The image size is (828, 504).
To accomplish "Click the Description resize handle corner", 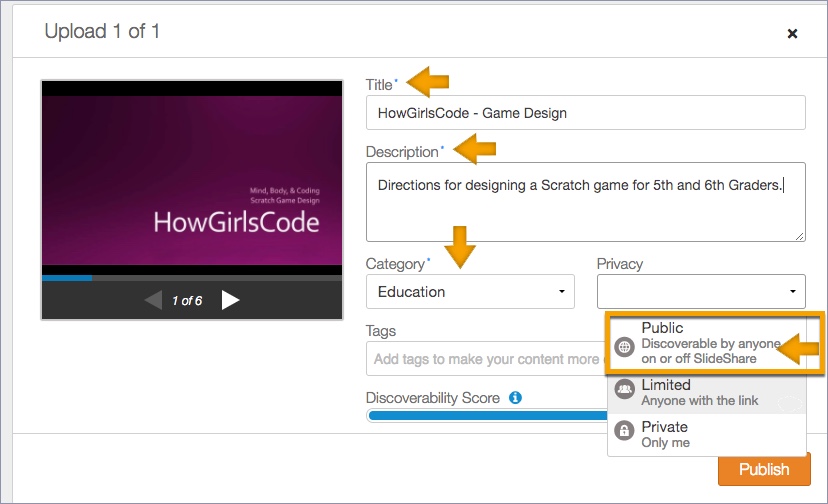I will coord(800,237).
